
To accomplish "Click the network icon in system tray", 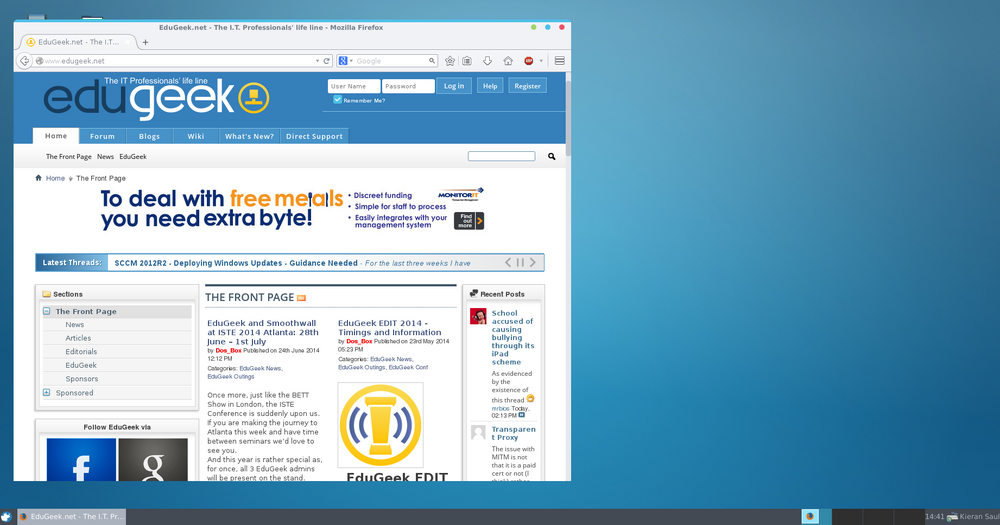I will point(952,517).
